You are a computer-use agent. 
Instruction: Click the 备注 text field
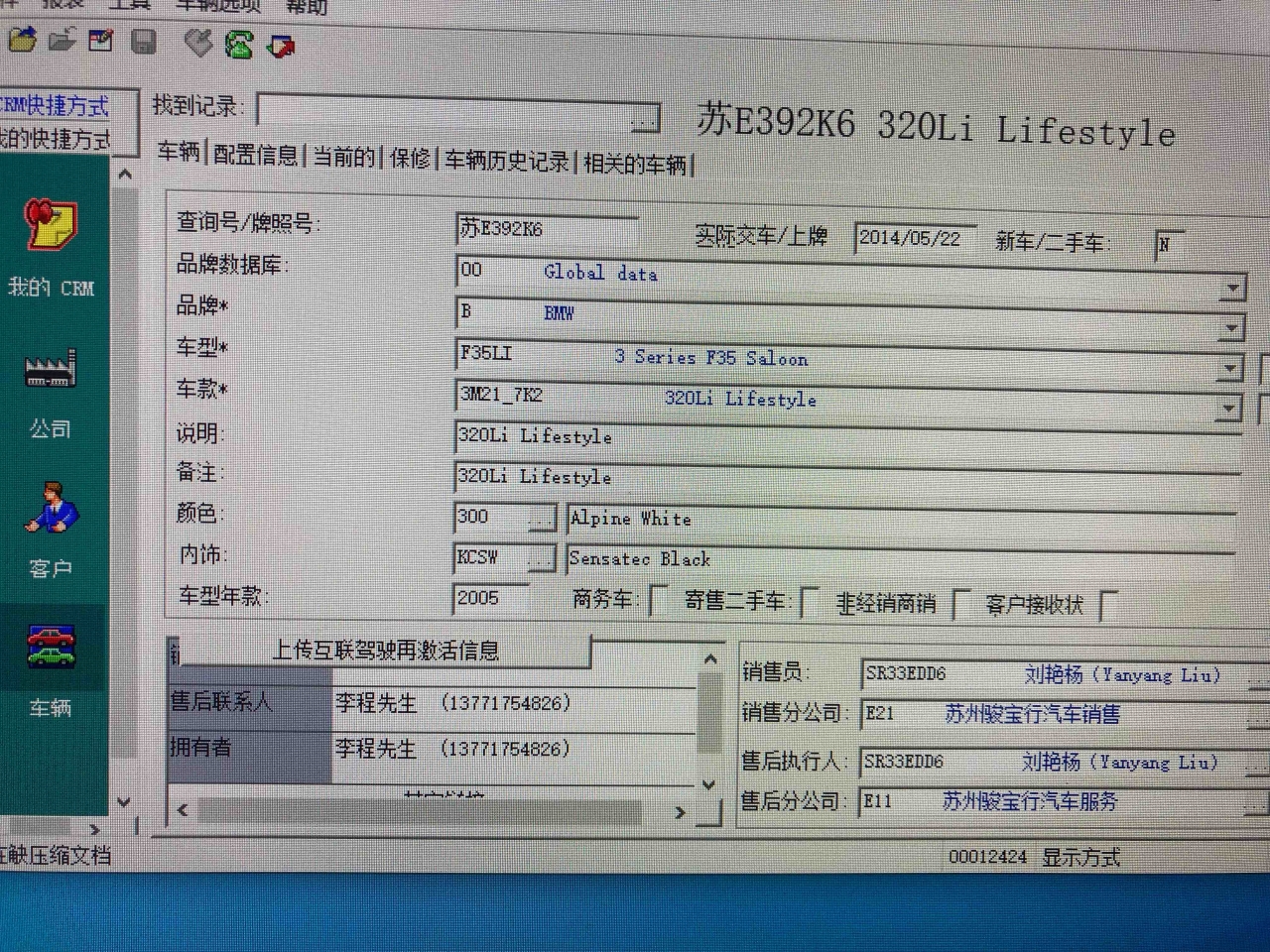coord(847,479)
